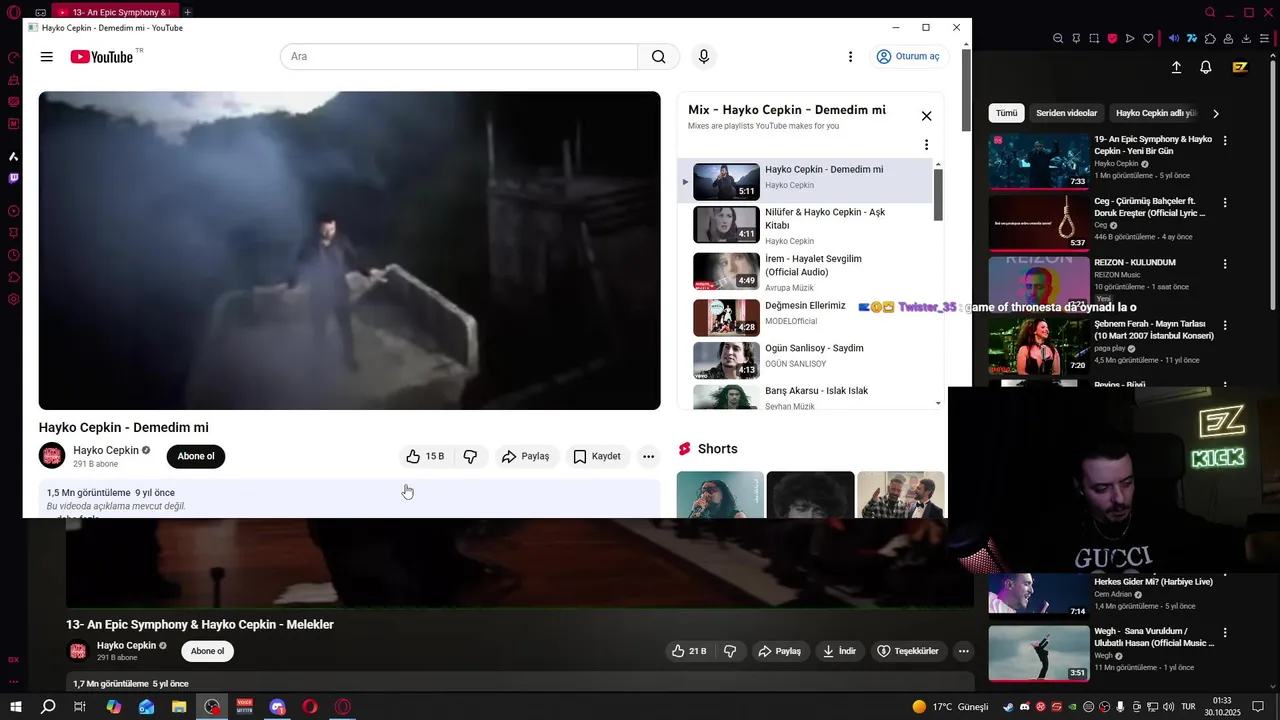Screen dimensions: 1280x720
Task: Click the Mix playlist scrollbar up arrow
Action: [938, 164]
